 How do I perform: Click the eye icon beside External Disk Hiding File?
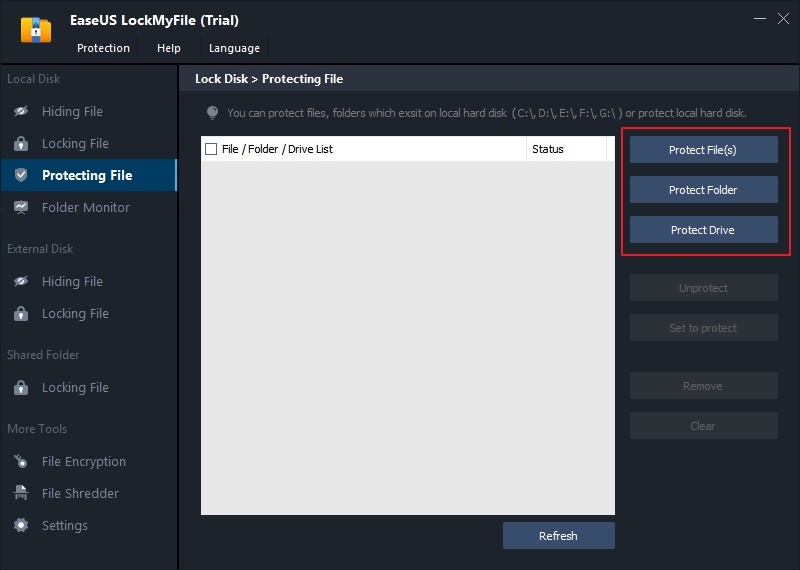[21, 281]
